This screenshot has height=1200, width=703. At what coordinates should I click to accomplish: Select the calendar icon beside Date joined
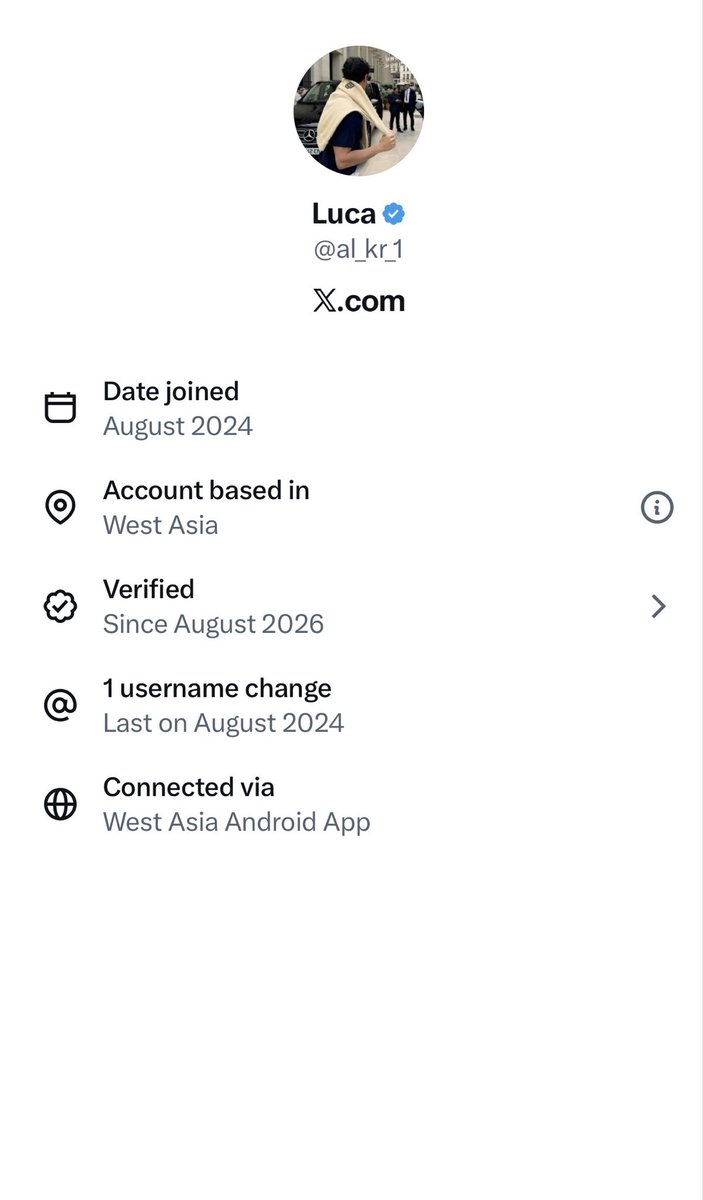tap(61, 408)
